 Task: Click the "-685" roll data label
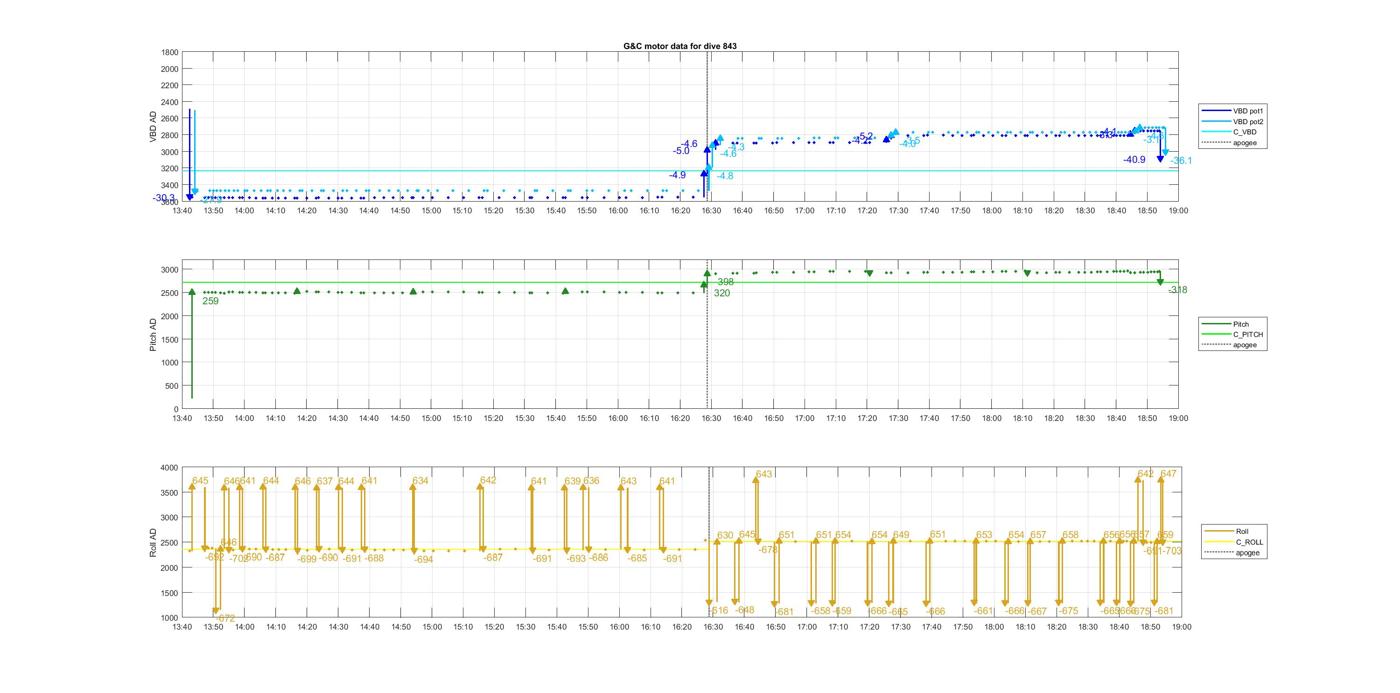637,558
